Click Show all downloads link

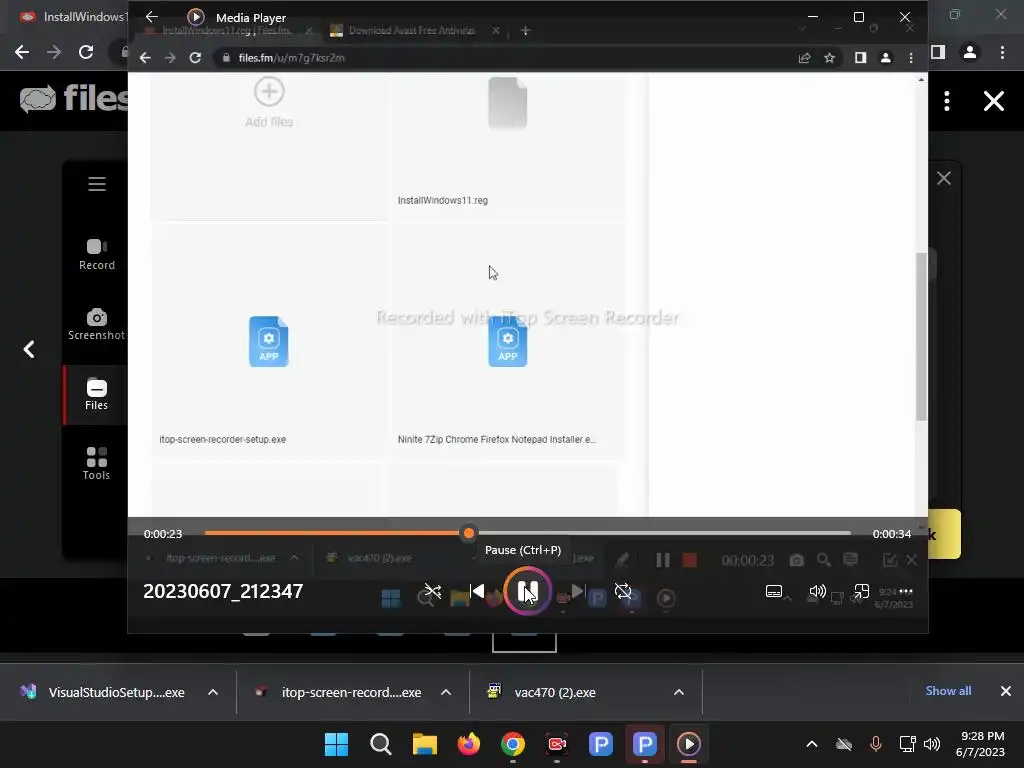[948, 691]
